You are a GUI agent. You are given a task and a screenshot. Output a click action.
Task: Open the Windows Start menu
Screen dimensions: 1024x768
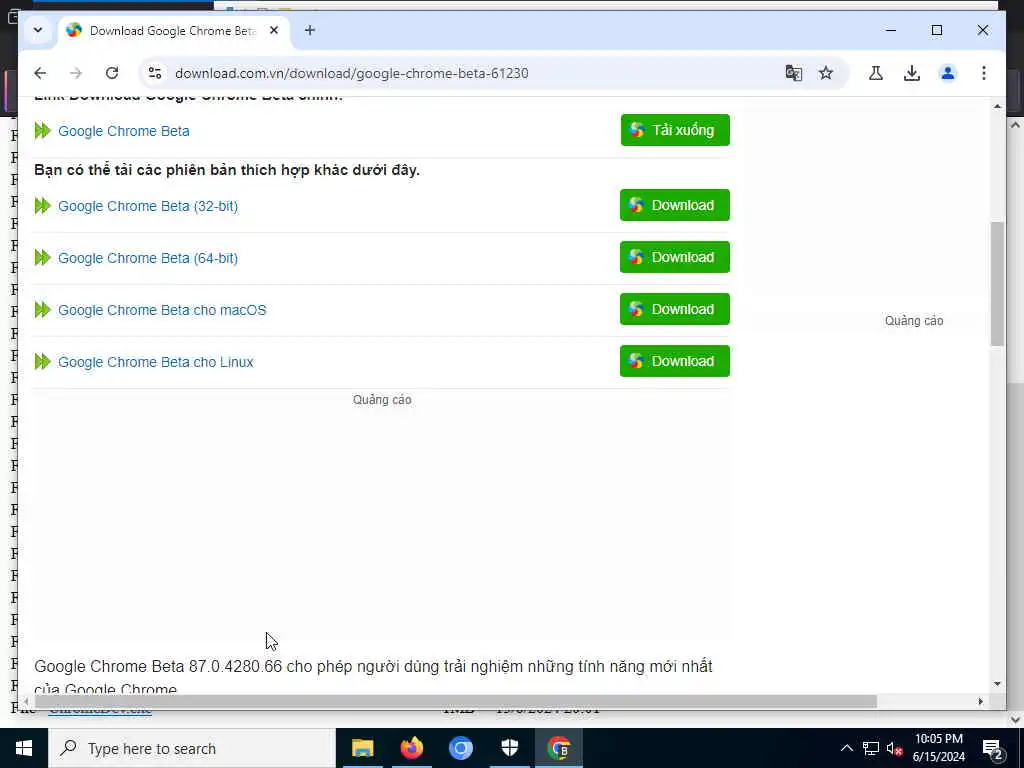24,748
